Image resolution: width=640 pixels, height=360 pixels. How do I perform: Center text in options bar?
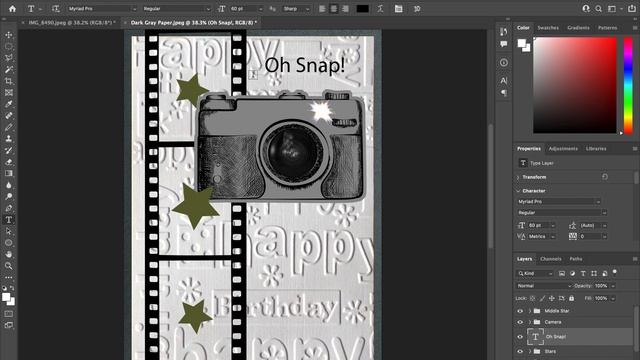pyautogui.click(x=333, y=9)
